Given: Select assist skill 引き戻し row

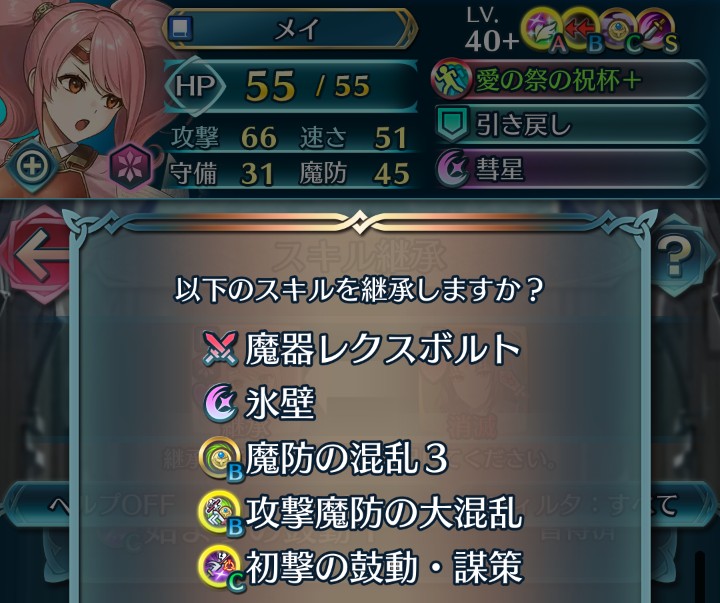Looking at the screenshot, I should coord(570,124).
